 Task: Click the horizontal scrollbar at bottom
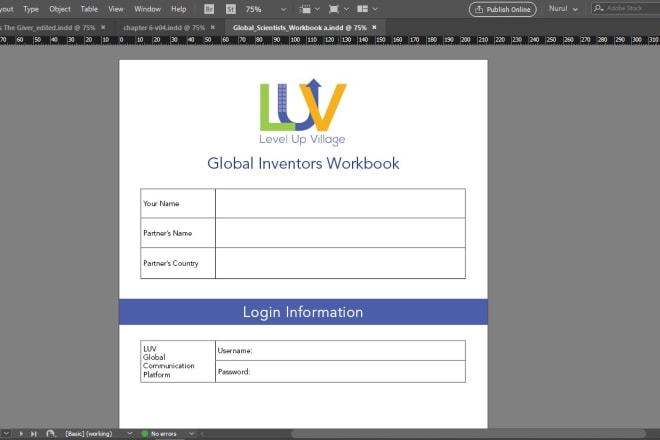click(x=468, y=433)
